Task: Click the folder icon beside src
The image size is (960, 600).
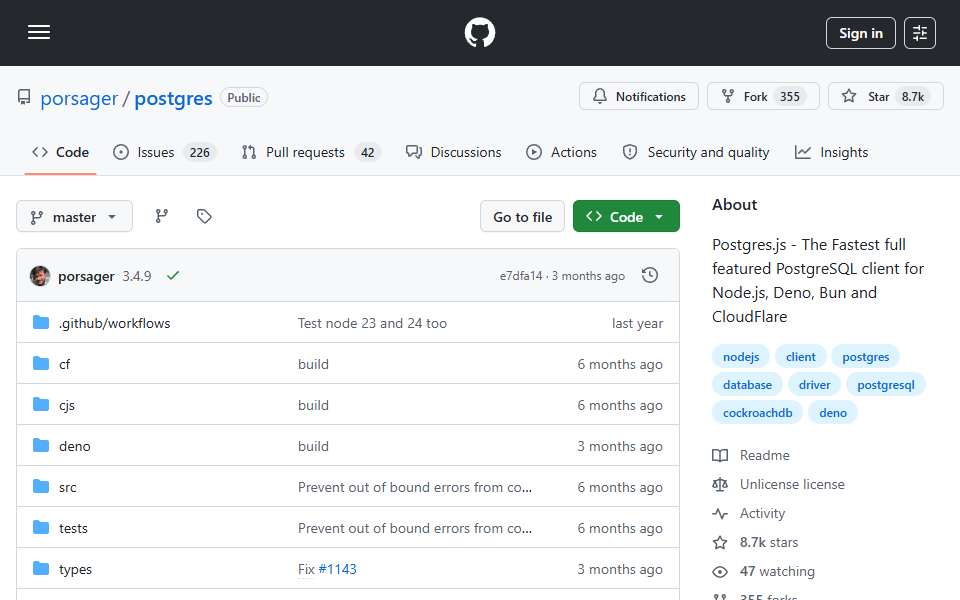Action: 40,486
